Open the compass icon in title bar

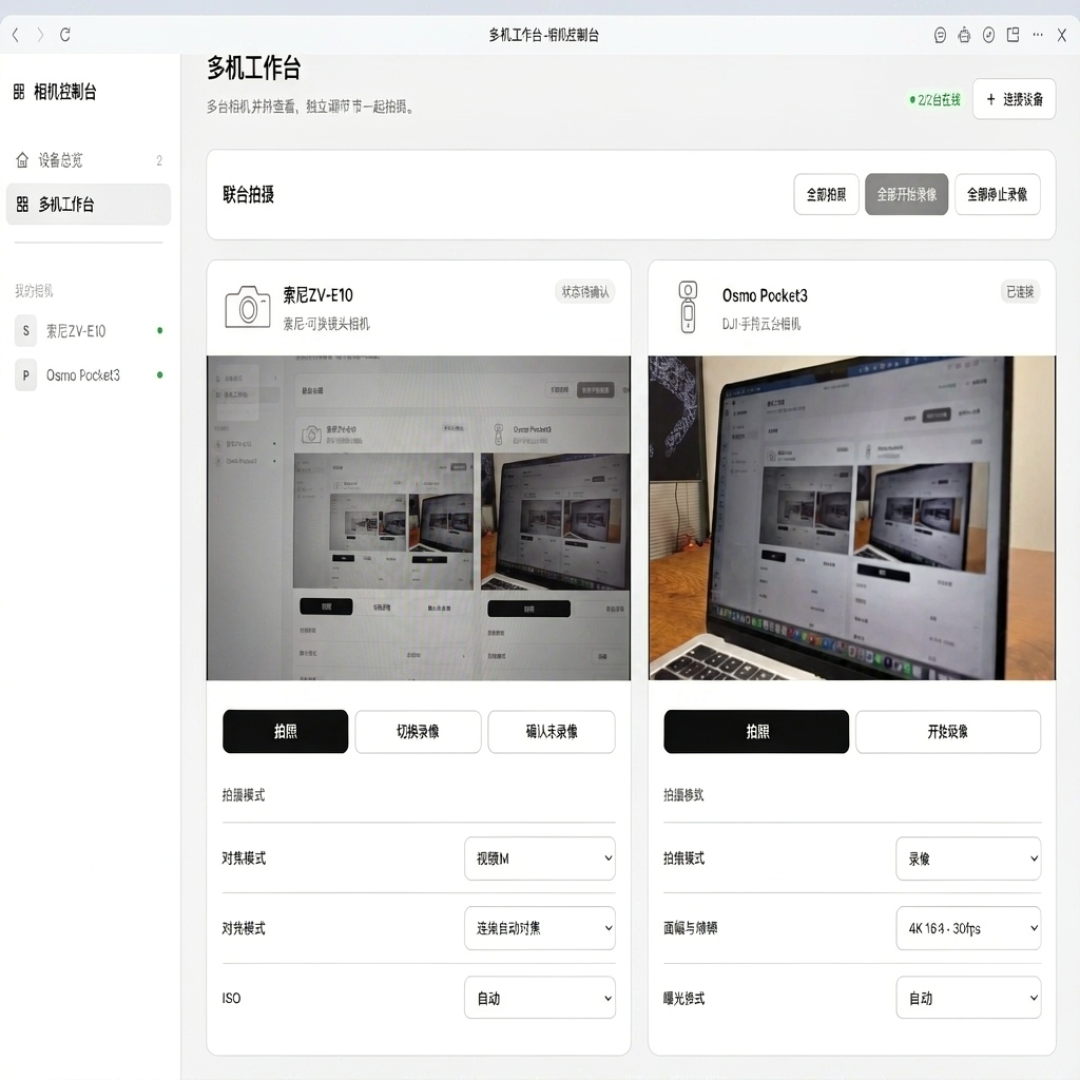pos(988,35)
